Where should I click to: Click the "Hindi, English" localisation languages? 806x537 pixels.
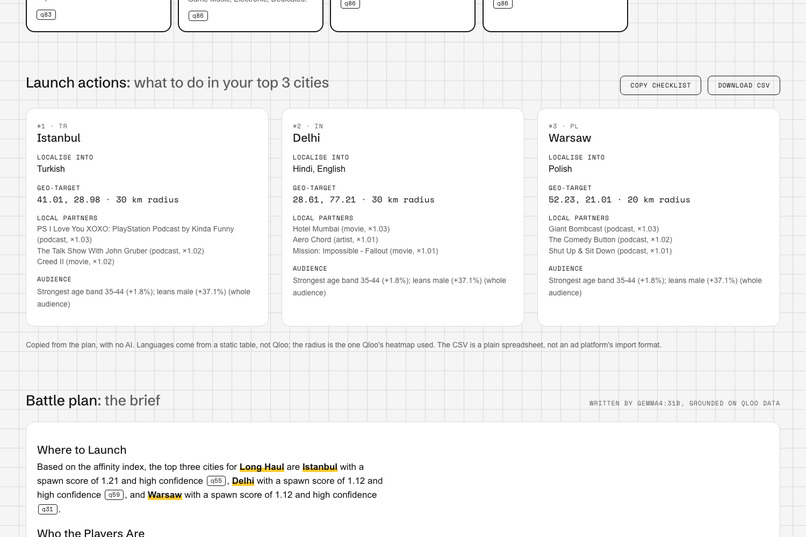point(319,169)
